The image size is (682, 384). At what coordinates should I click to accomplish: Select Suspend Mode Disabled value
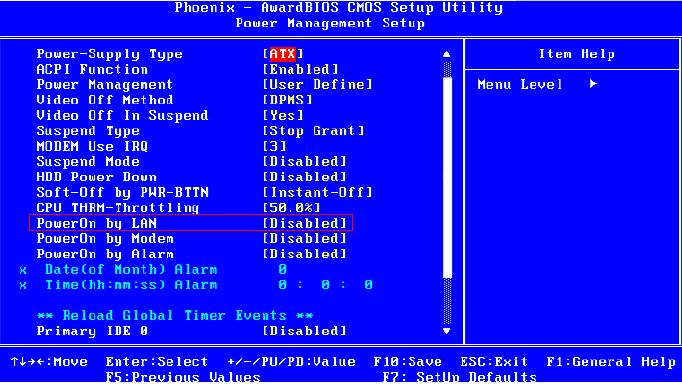point(305,162)
